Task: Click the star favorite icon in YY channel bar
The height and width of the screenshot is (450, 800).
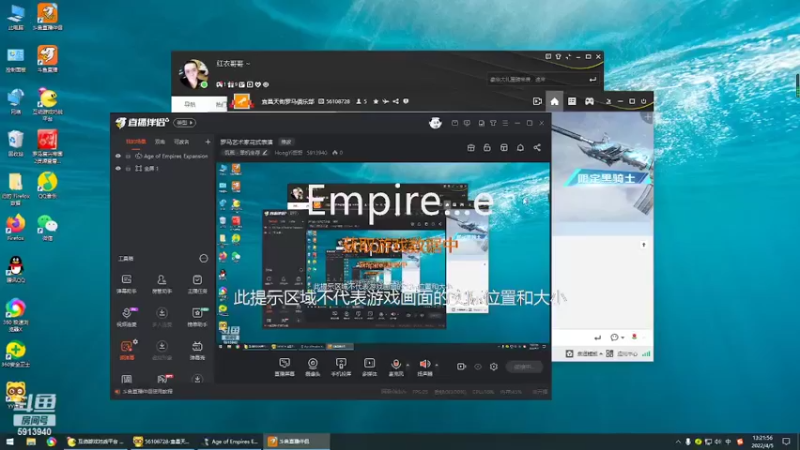Action: (376, 101)
